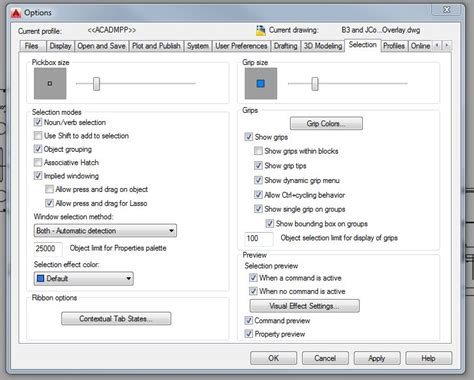Click the AutoCAD logo icon in title bar

coord(16,13)
